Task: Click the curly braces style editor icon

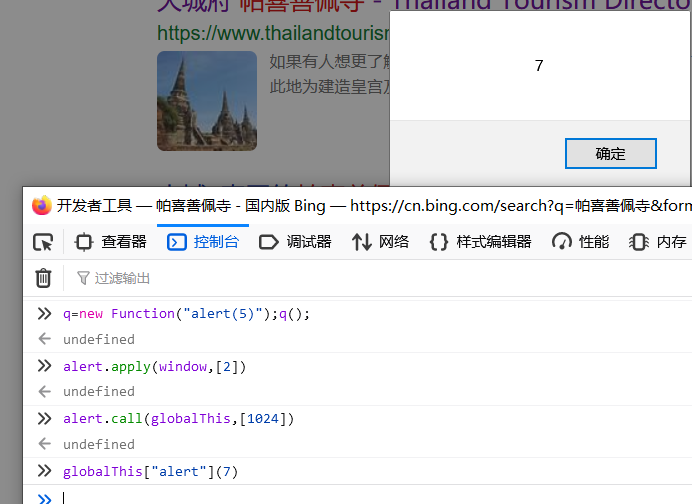Action: 439,242
